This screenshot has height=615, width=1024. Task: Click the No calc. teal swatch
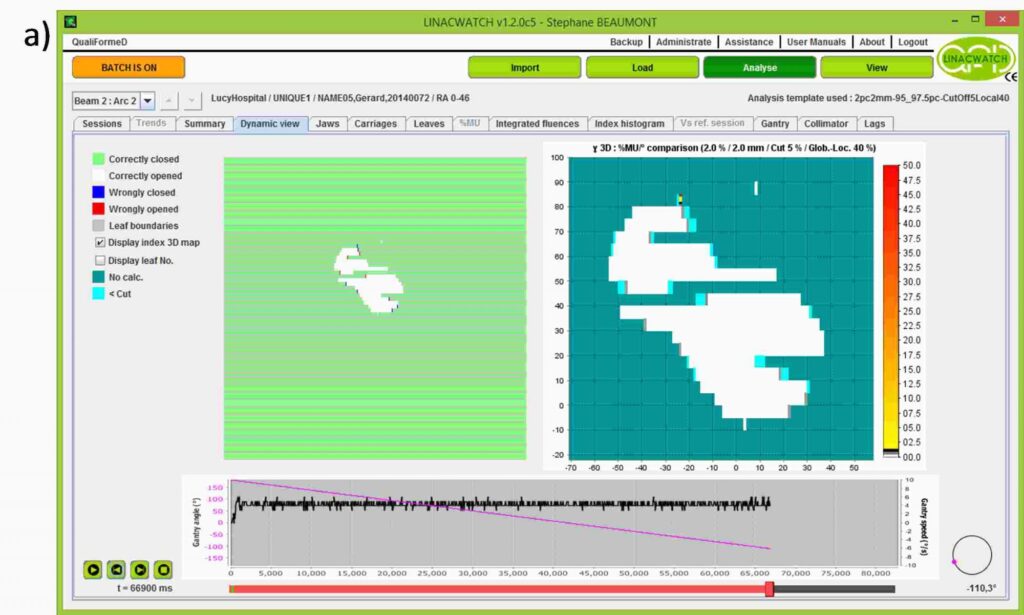pos(99,277)
